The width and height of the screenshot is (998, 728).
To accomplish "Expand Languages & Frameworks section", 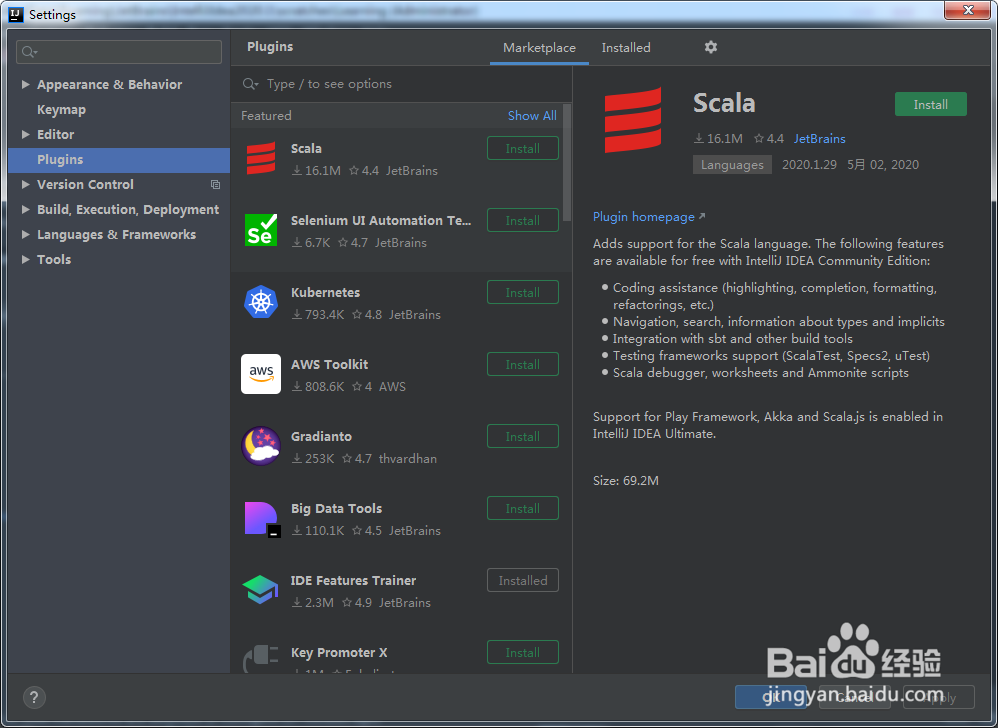I will click(25, 234).
